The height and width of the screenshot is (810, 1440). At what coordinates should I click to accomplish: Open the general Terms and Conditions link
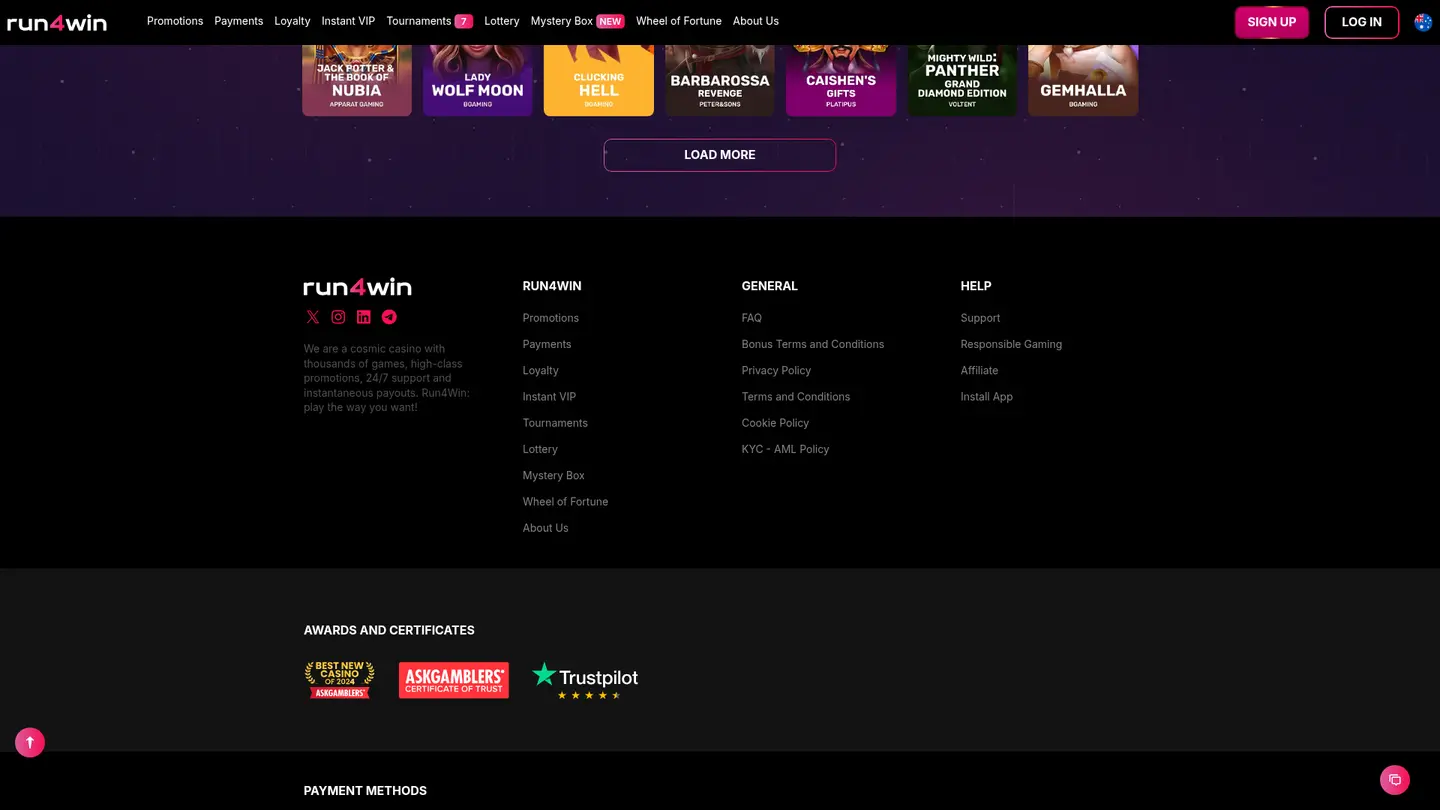pyautogui.click(x=796, y=397)
